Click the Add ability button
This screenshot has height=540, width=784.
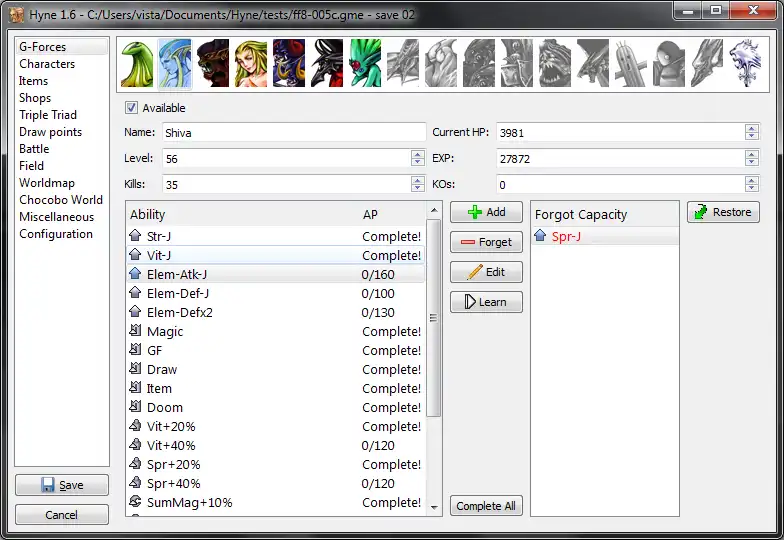pos(486,212)
